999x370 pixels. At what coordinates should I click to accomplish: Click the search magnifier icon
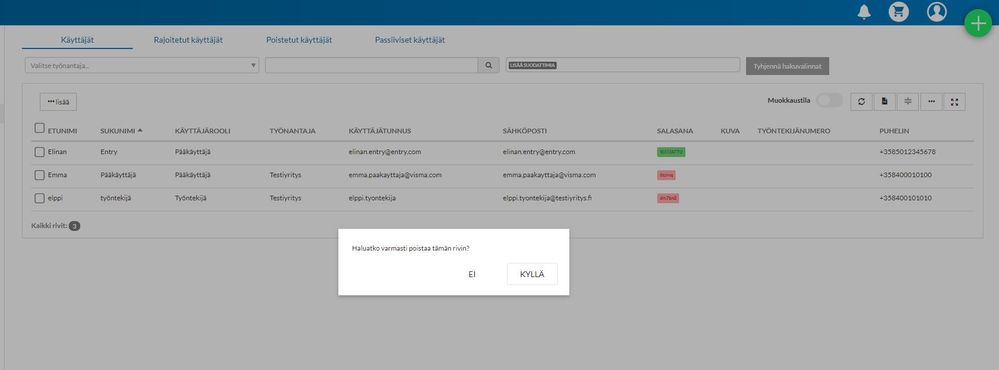(x=489, y=65)
